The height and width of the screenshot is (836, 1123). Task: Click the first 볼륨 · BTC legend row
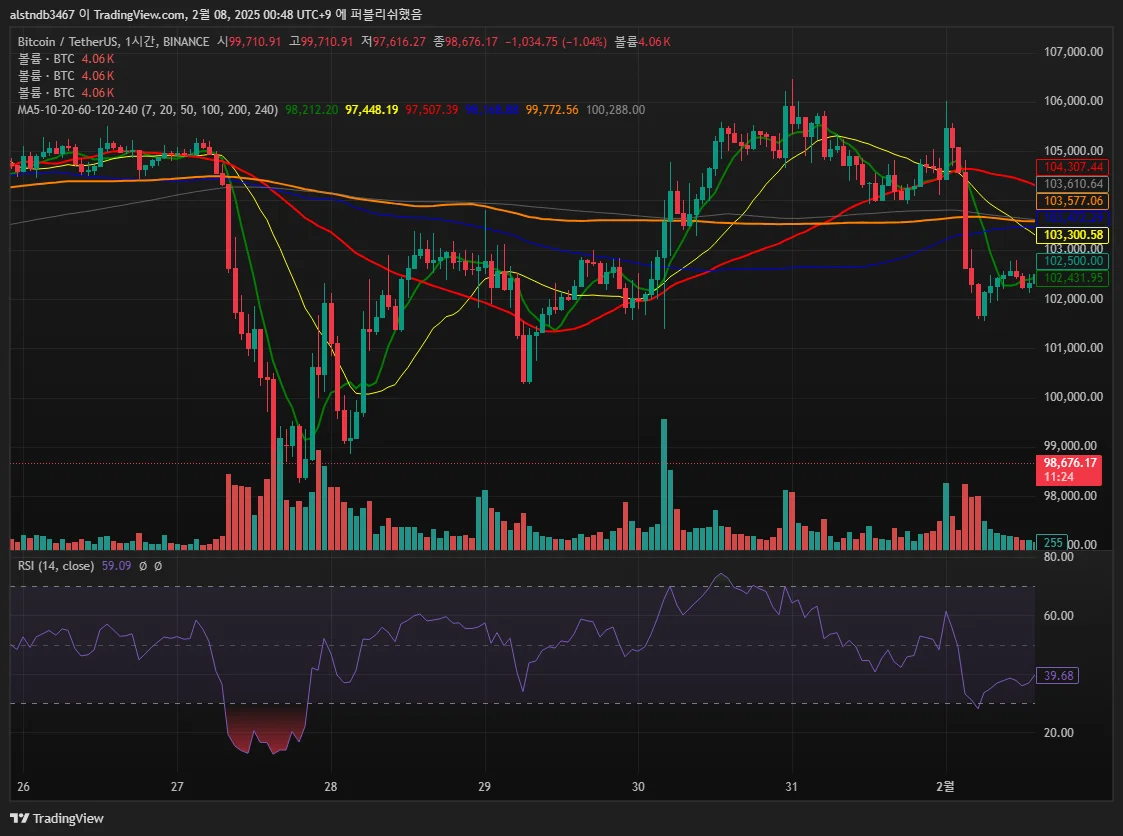pos(66,59)
